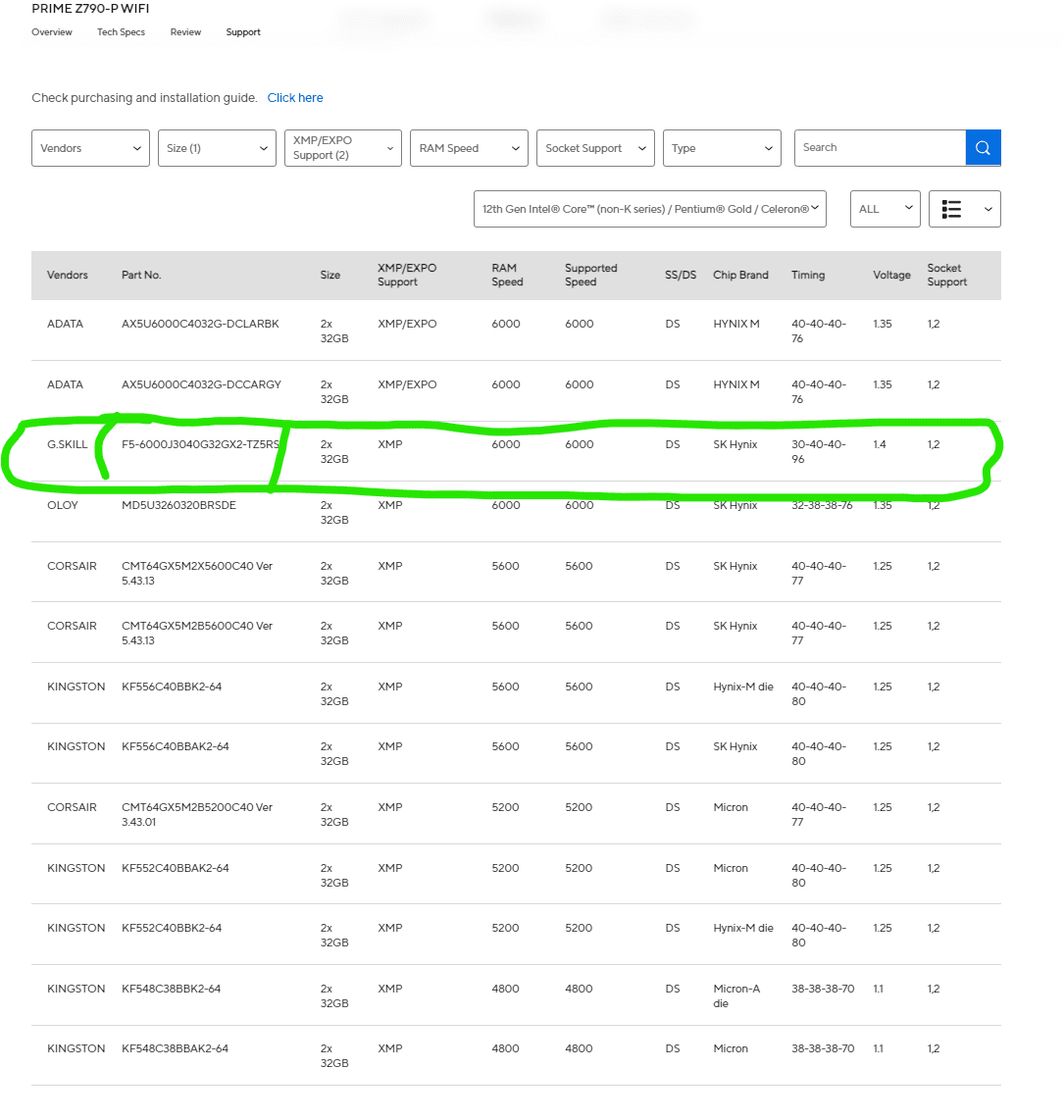Click the PRIME Z790-P WIFI product title
Viewport: 1064px width, 1120px height.
click(x=90, y=9)
